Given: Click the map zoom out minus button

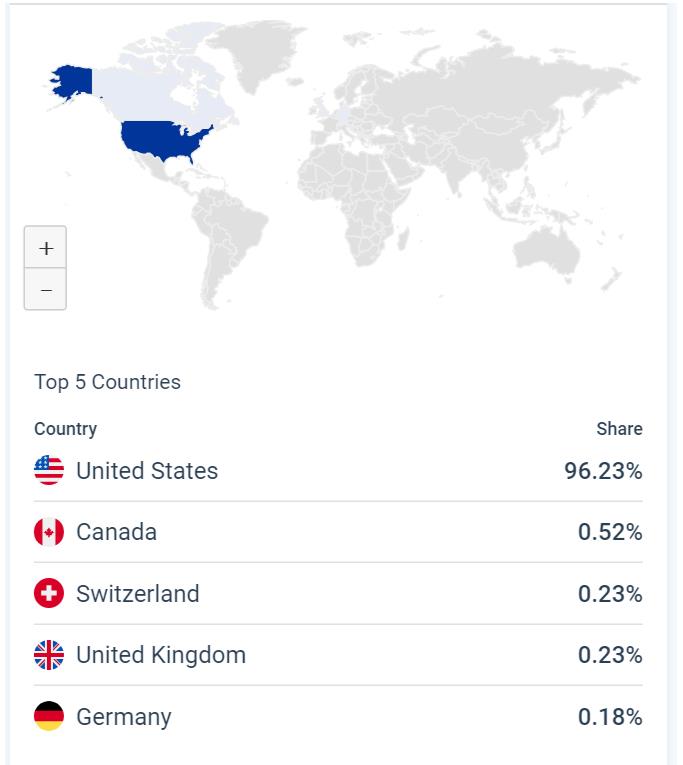Looking at the screenshot, I should 45,290.
